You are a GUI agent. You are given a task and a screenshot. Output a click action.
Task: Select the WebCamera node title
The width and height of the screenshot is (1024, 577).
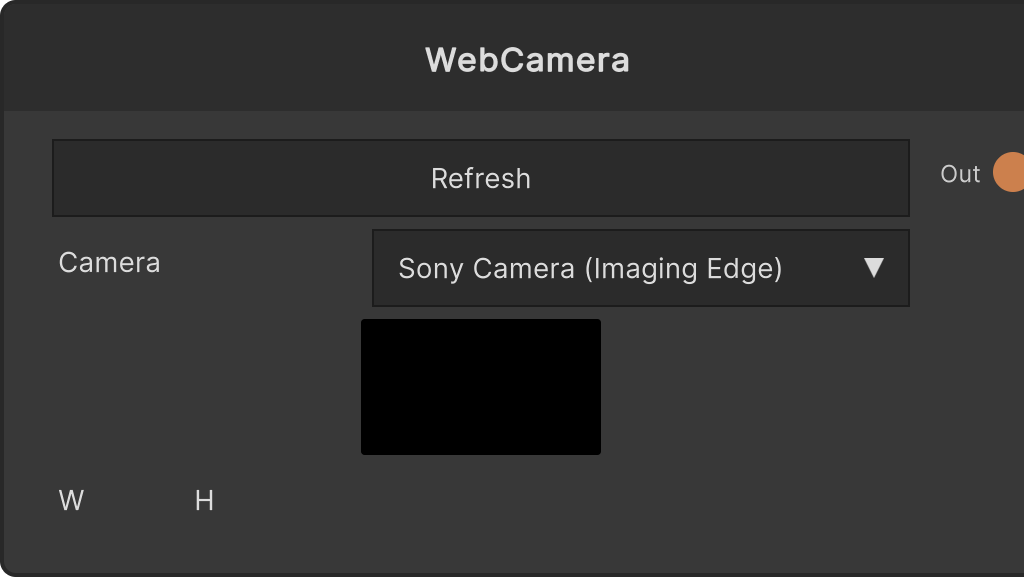[527, 60]
